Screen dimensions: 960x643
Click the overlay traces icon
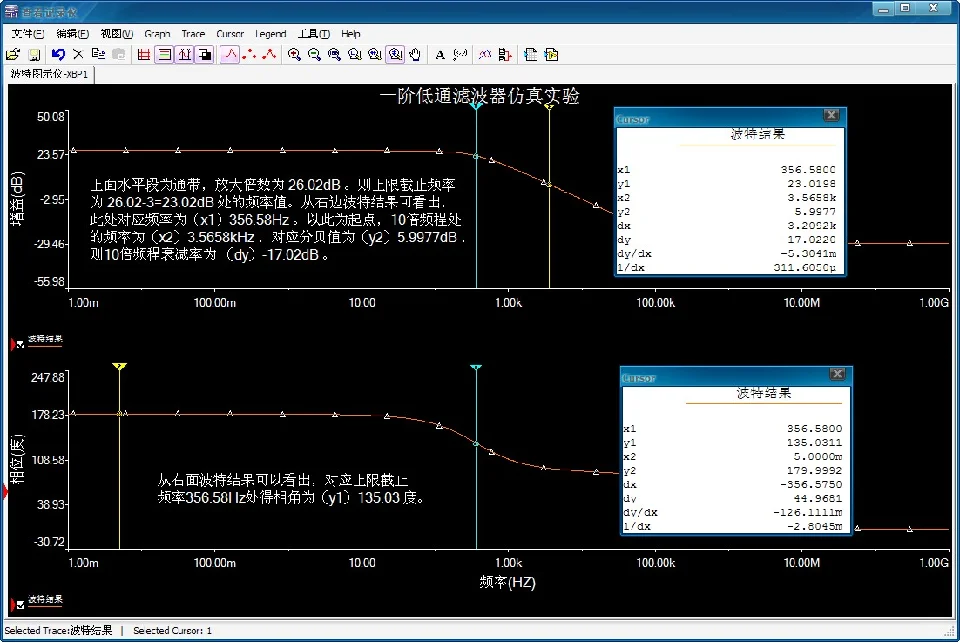tap(485, 55)
